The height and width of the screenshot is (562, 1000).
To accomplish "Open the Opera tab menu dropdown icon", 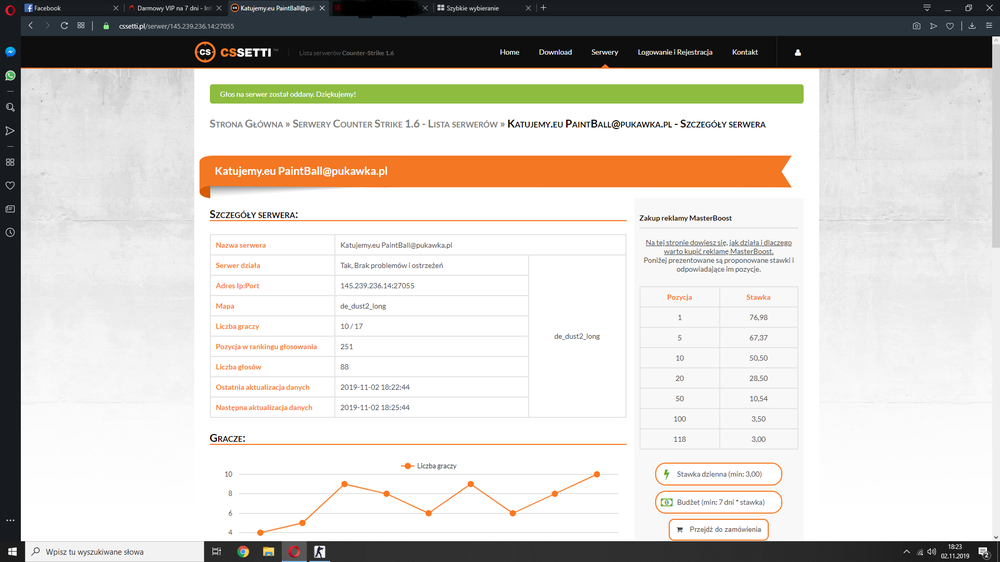I will click(927, 8).
